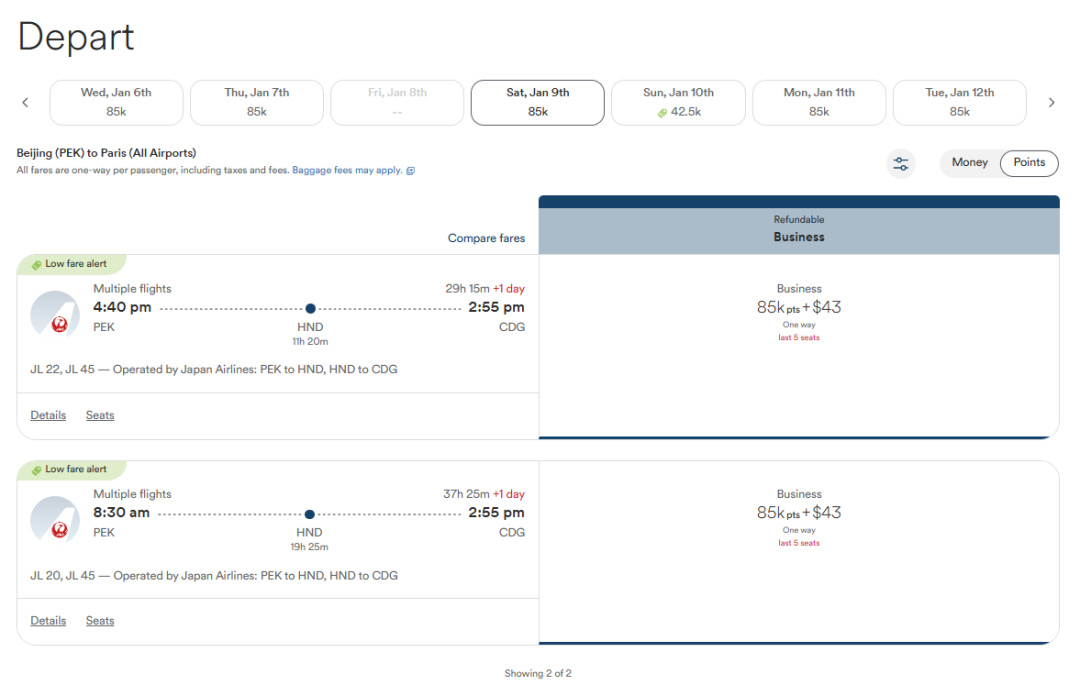Click Japan Airlines logo on 4:40 pm flight
The image size is (1080, 685).
pyautogui.click(x=55, y=315)
